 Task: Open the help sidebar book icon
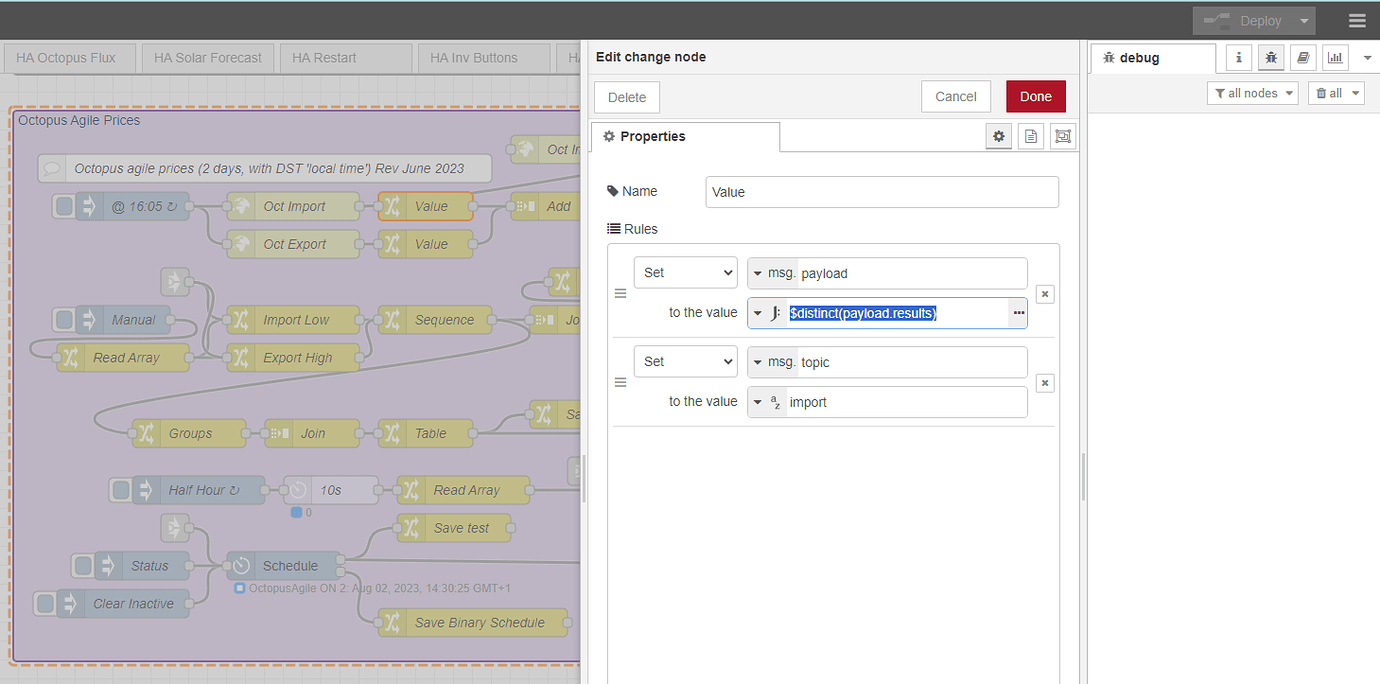[1303, 57]
